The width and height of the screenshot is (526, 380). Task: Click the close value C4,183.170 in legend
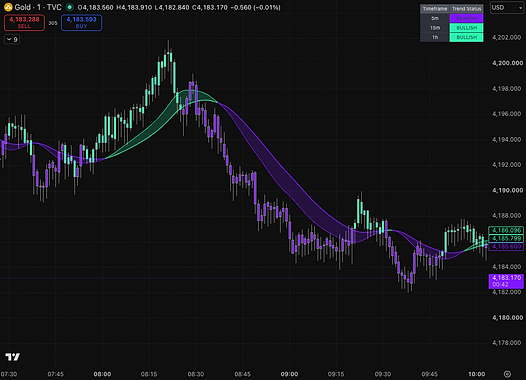pyautogui.click(x=210, y=7)
